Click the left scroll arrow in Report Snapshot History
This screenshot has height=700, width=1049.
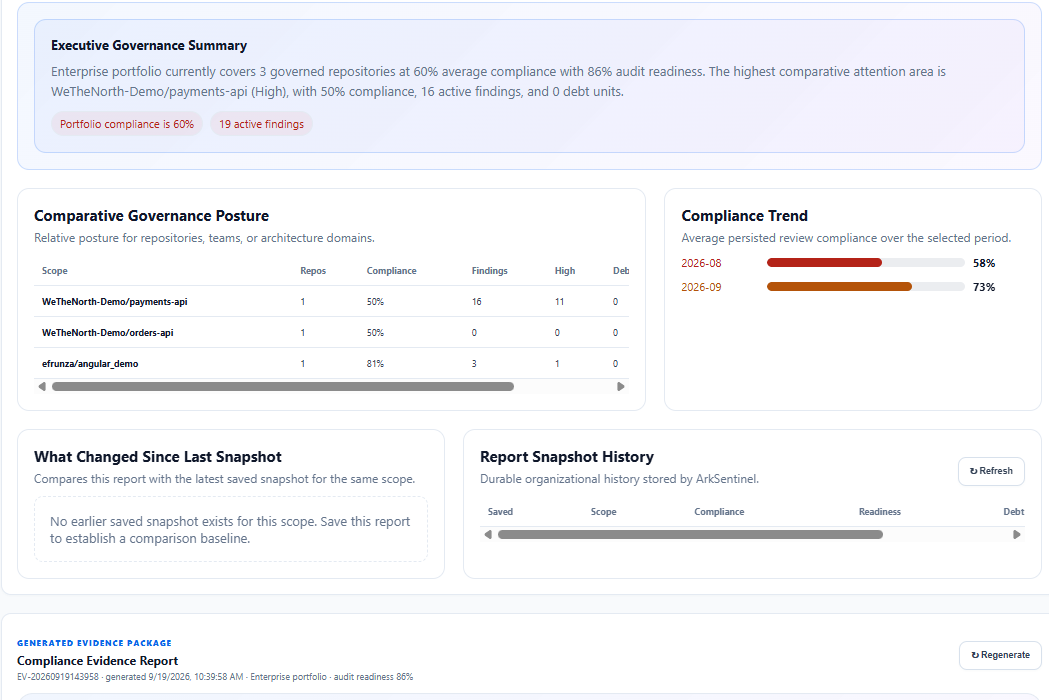488,535
